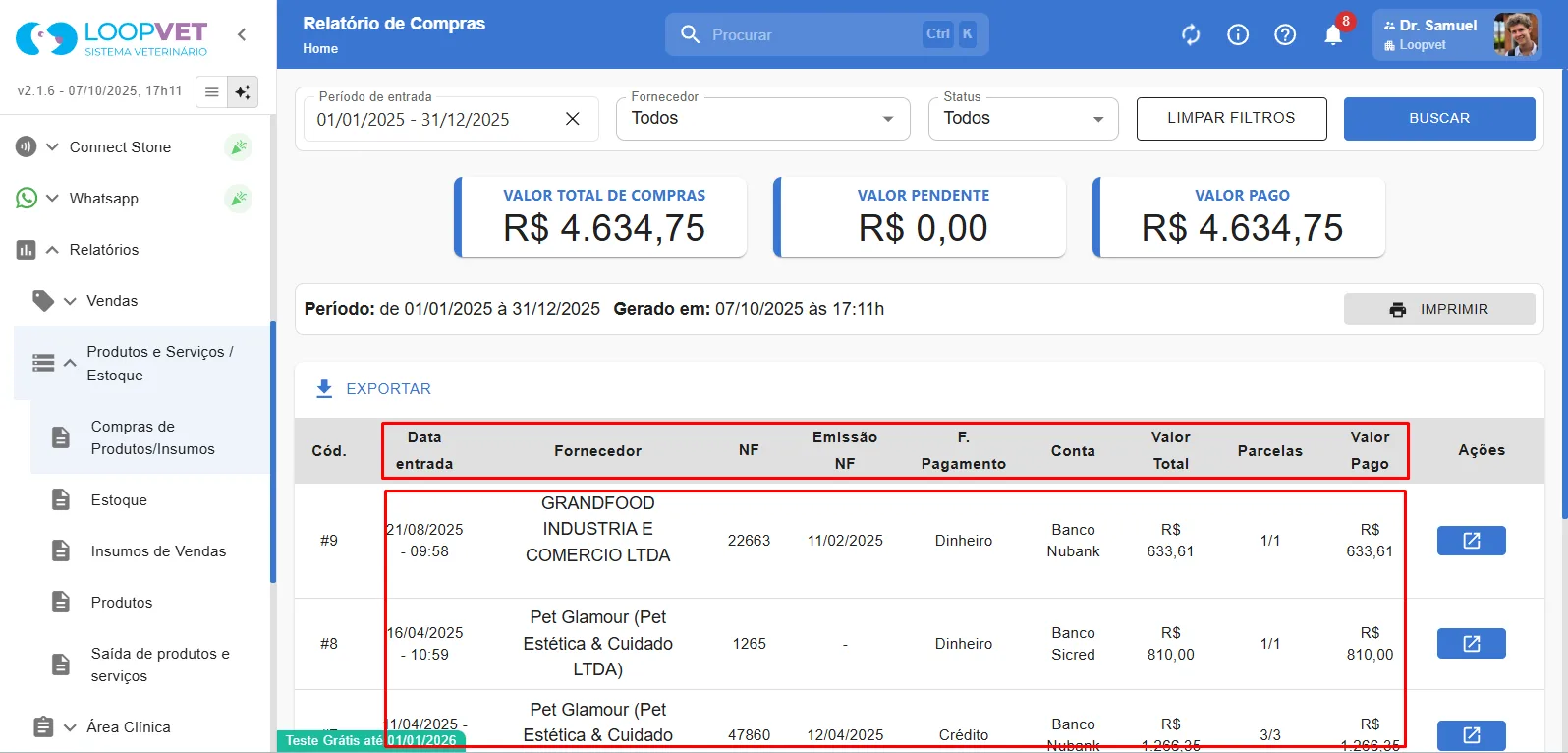1568x753 pixels.
Task: Click the refresh sync icon in header
Action: [1191, 35]
